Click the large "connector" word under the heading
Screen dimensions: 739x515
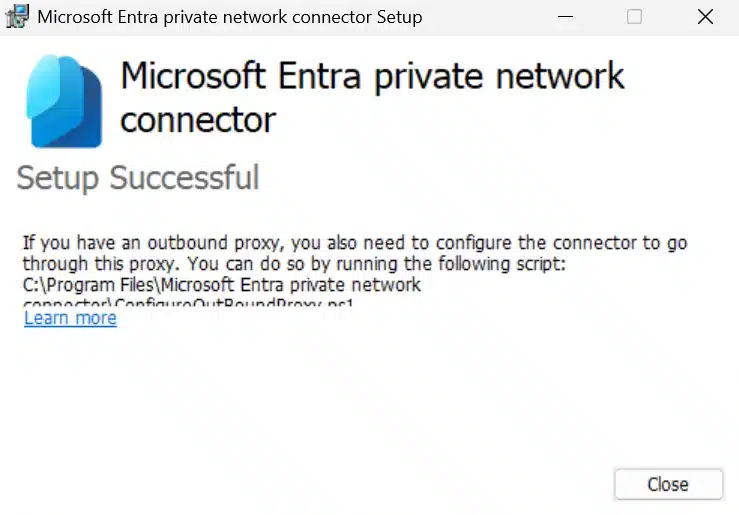(x=198, y=120)
